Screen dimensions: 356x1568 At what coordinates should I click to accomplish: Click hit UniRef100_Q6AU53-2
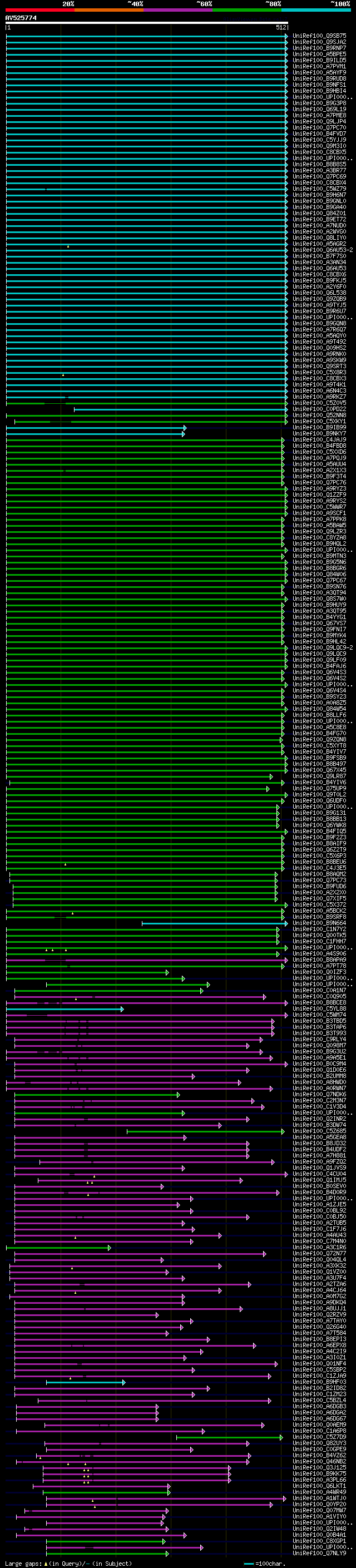click(323, 250)
